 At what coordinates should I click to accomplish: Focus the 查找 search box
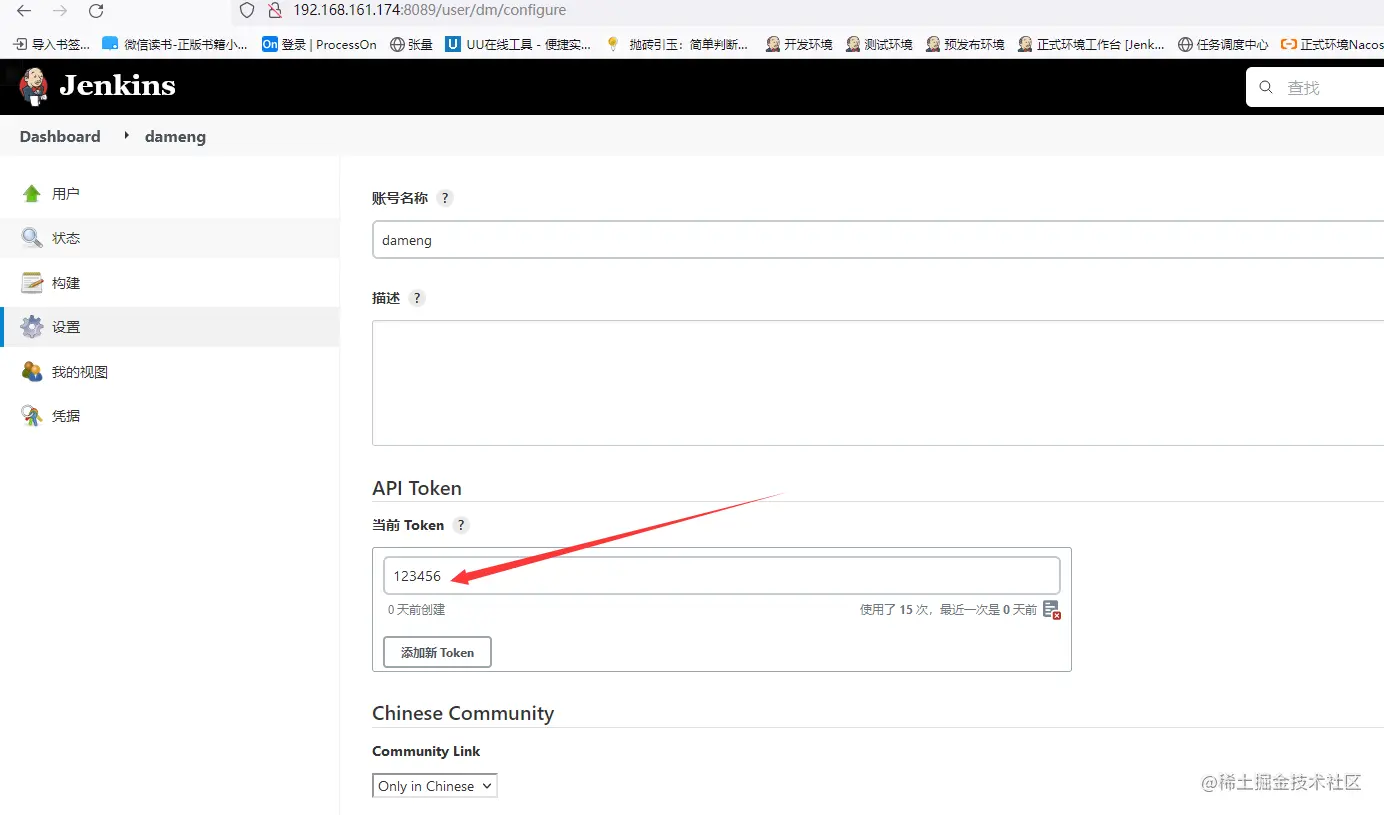(1316, 87)
